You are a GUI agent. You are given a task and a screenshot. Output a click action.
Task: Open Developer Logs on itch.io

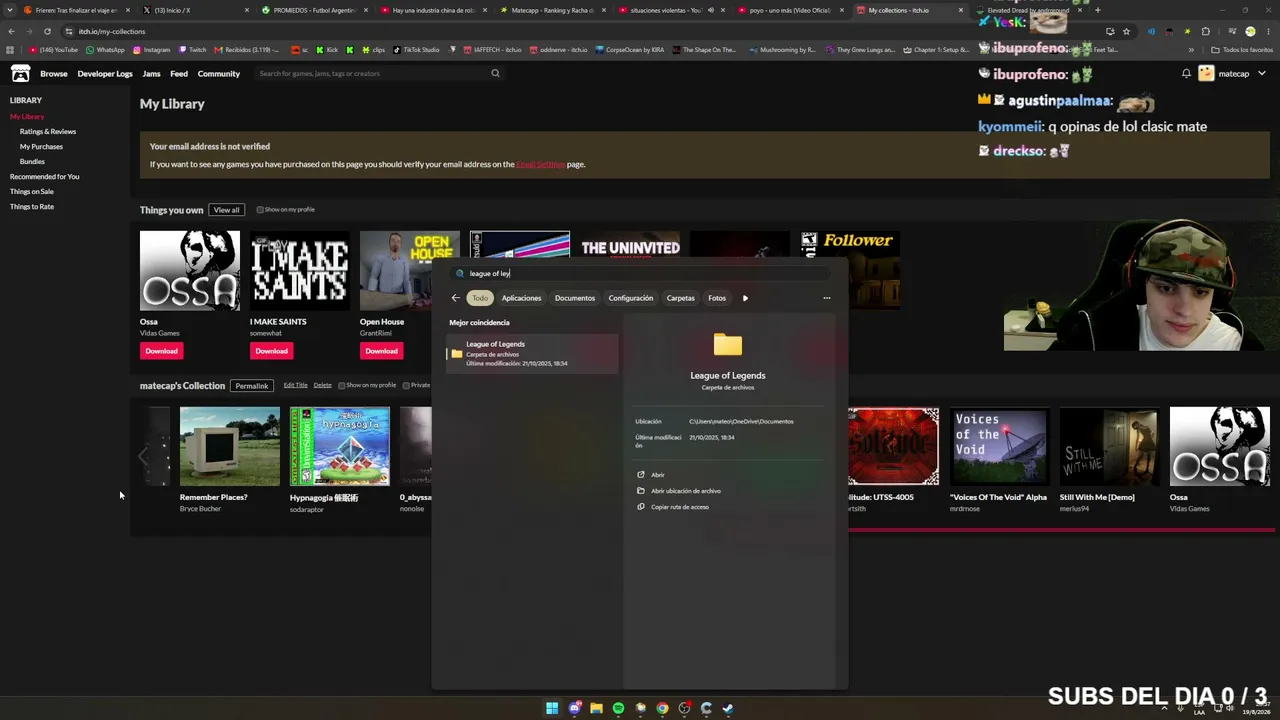(105, 73)
